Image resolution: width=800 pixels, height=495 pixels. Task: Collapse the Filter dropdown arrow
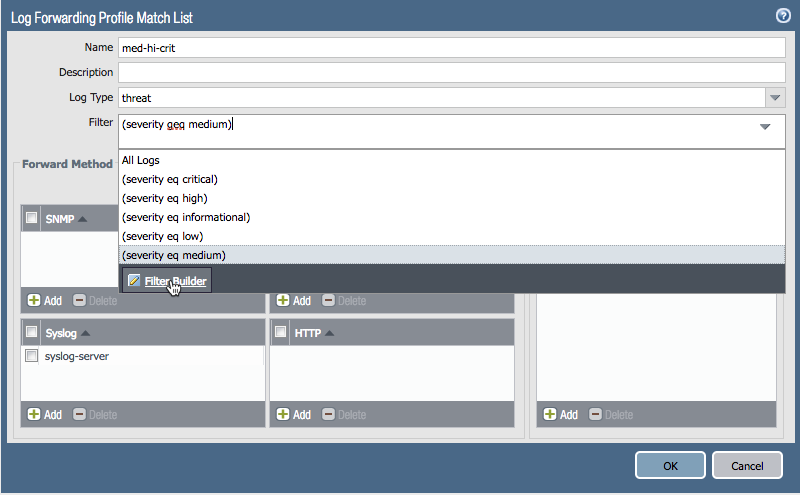pyautogui.click(x=765, y=126)
